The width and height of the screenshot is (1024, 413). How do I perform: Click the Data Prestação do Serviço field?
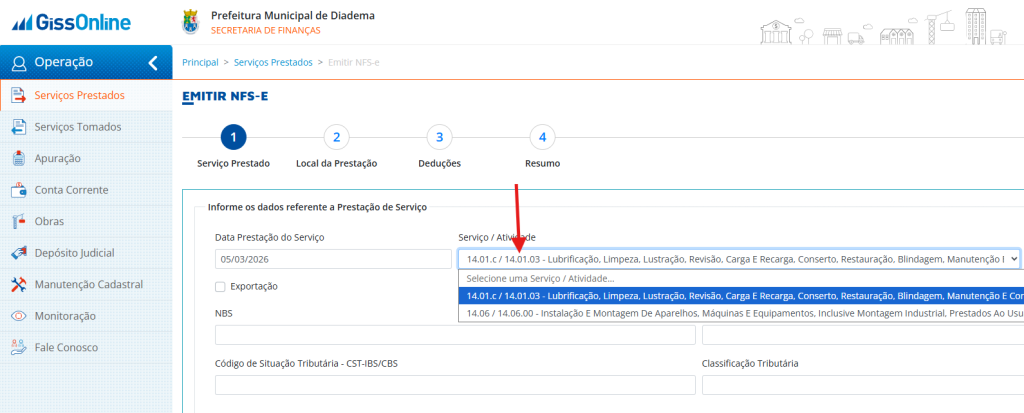coord(332,259)
